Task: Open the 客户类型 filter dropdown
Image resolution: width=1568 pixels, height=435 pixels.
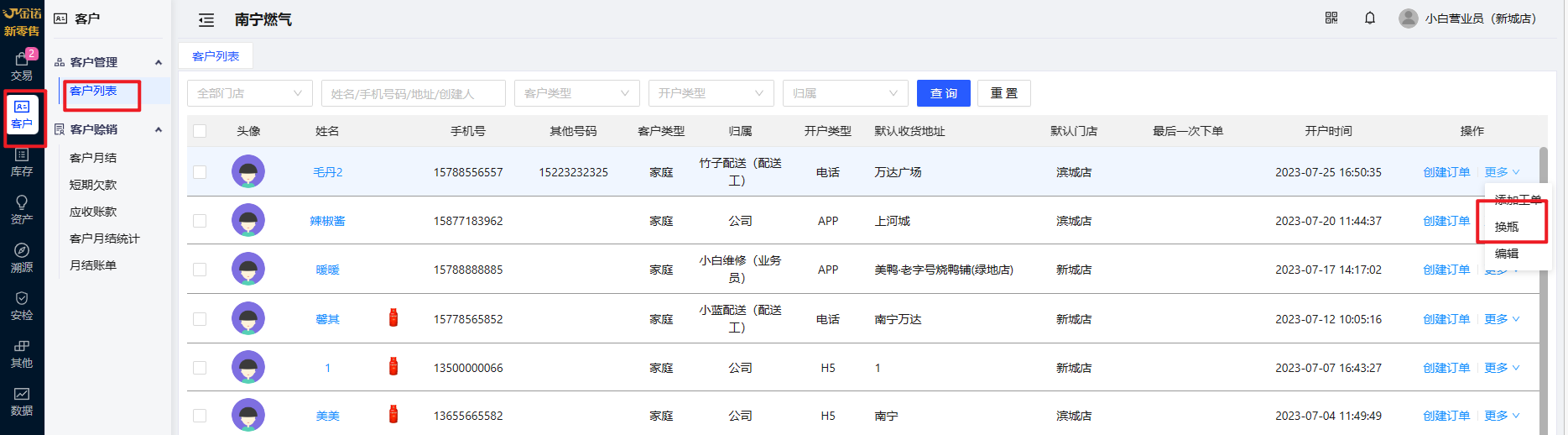Action: (x=577, y=93)
